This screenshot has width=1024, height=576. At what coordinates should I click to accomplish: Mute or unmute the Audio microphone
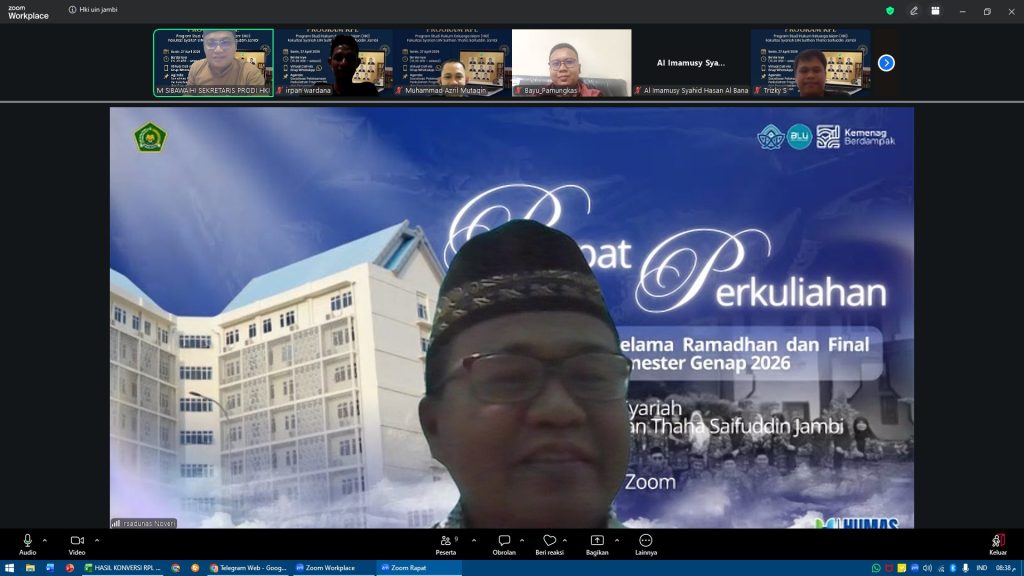click(27, 541)
